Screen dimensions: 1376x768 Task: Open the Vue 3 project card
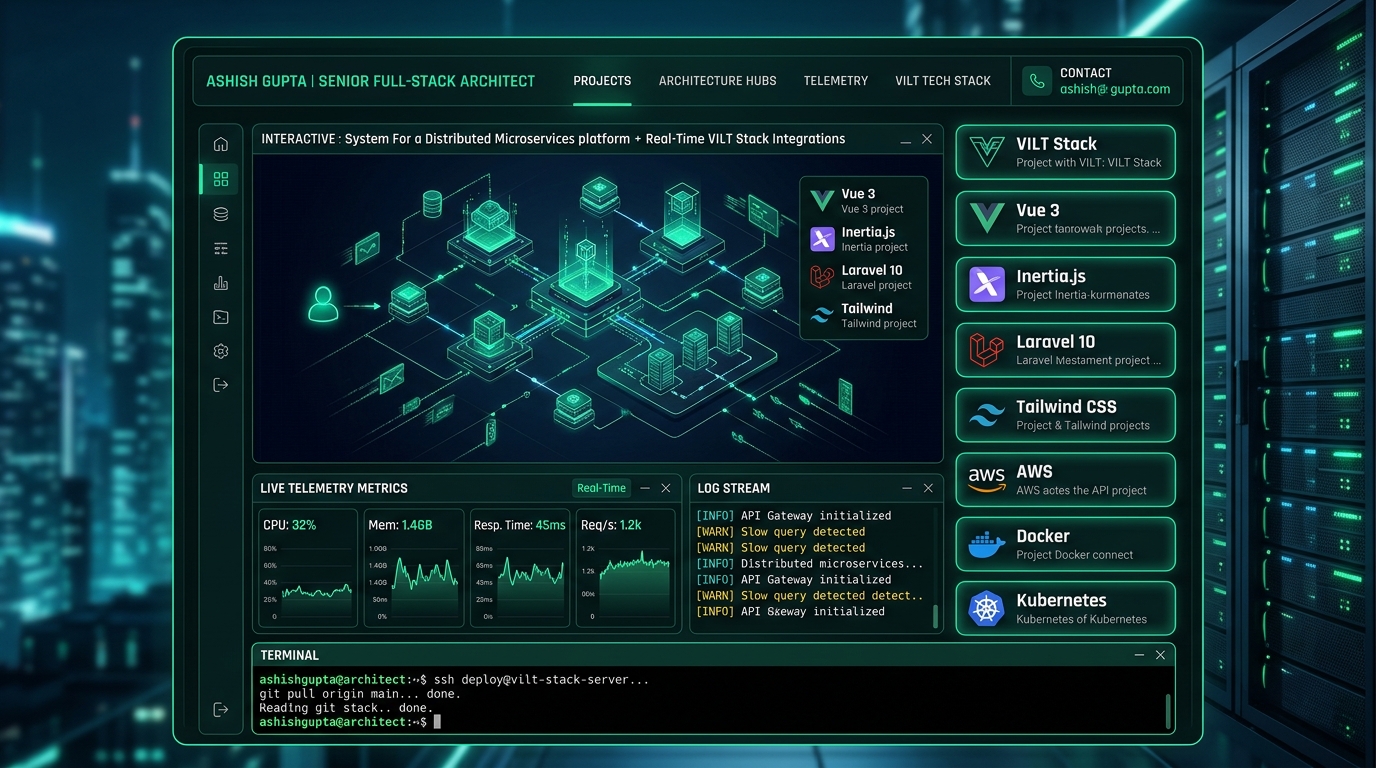click(1065, 218)
